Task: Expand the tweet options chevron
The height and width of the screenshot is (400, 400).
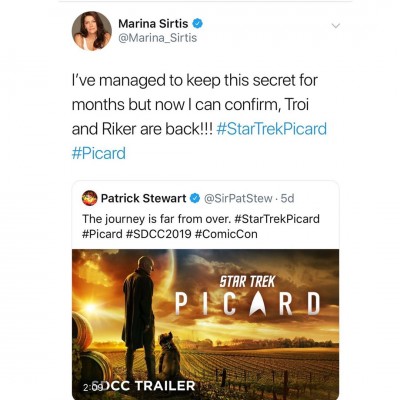Action: point(336,26)
